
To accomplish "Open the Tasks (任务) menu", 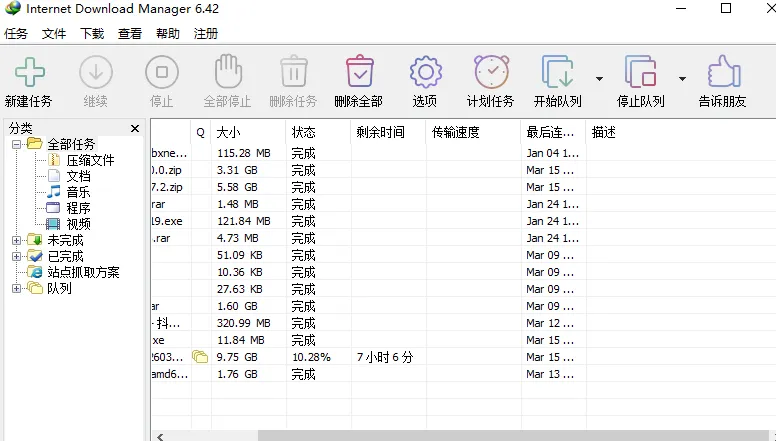I will point(16,34).
